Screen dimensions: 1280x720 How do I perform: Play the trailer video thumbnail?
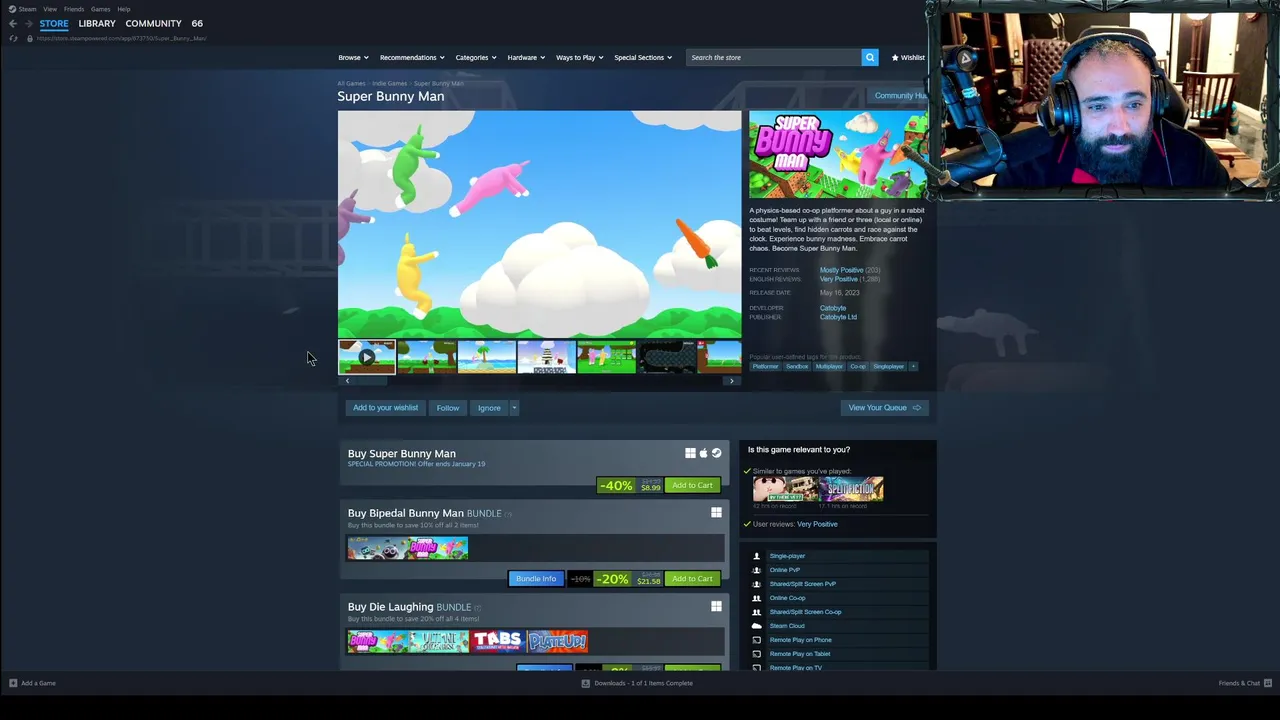[x=367, y=356]
